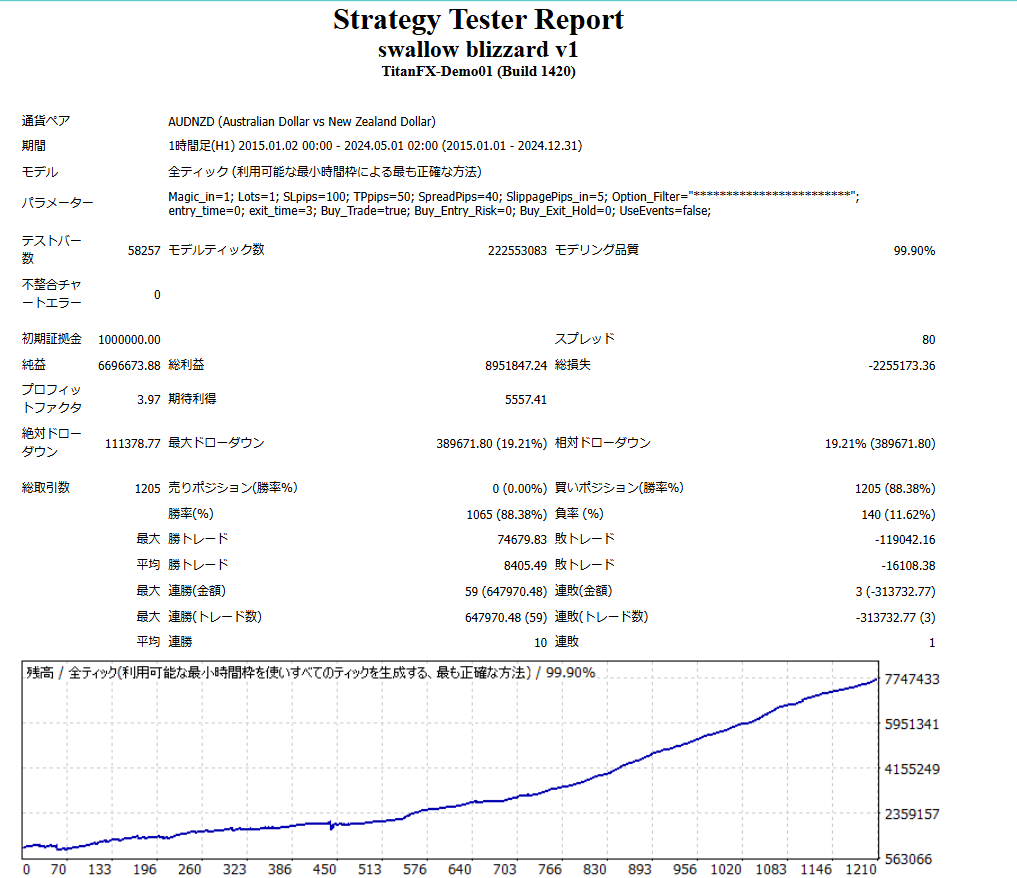Click the 全ティック model description
Image resolution: width=1017 pixels, height=878 pixels.
coord(324,172)
